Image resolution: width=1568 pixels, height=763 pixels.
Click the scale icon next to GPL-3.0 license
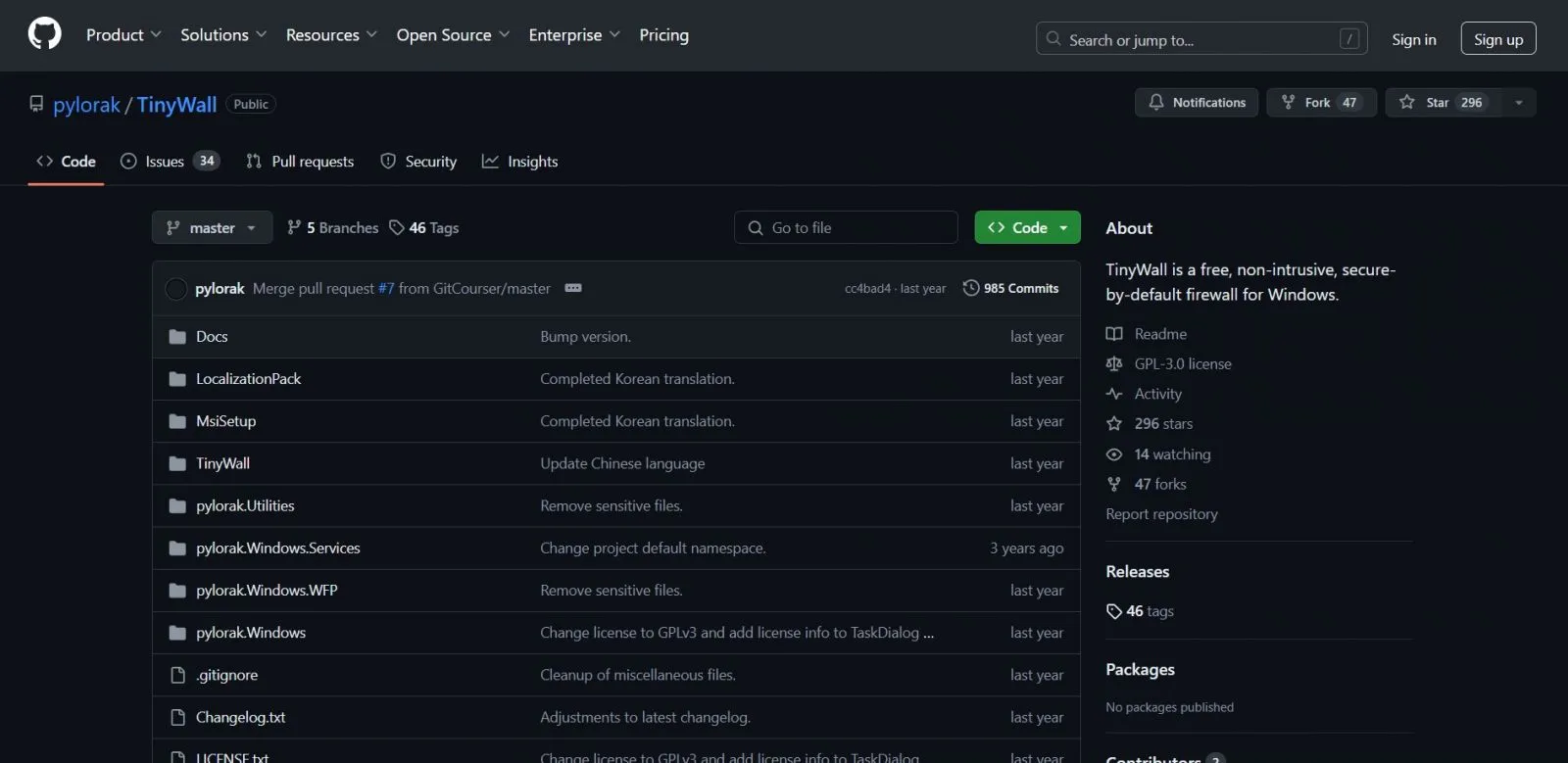pos(1114,364)
